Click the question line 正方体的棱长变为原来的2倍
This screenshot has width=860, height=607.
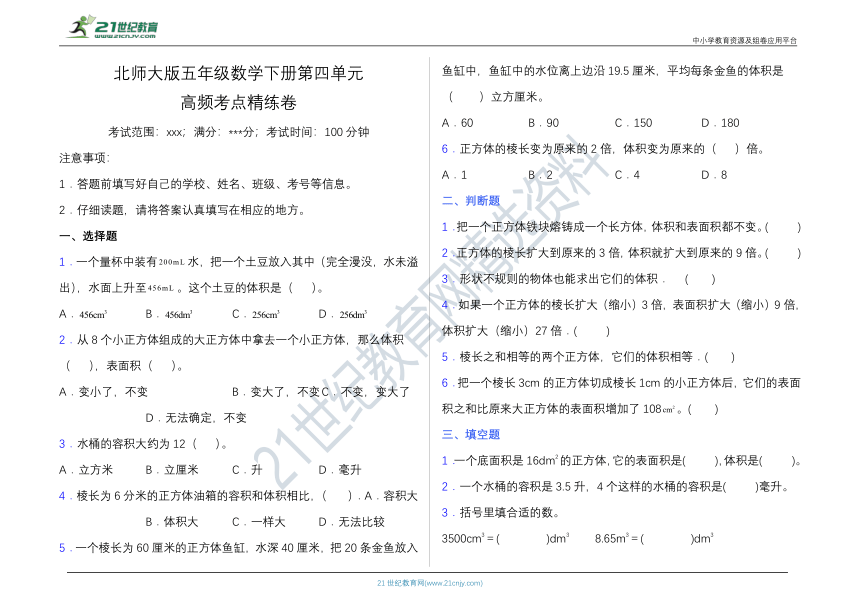coord(603,149)
